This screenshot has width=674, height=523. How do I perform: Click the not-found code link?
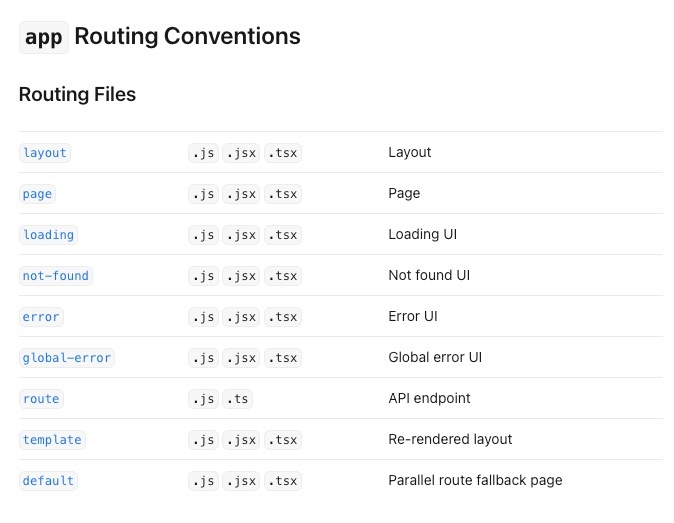tap(55, 276)
